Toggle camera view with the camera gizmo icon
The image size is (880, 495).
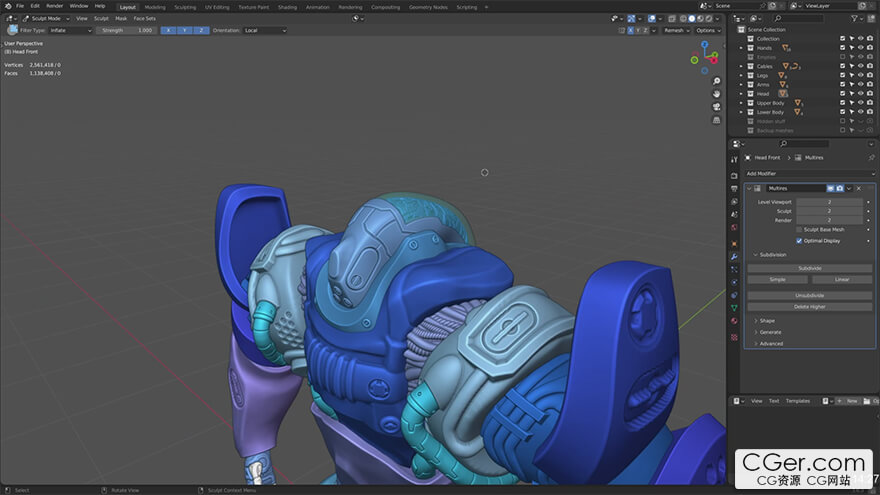click(717, 106)
